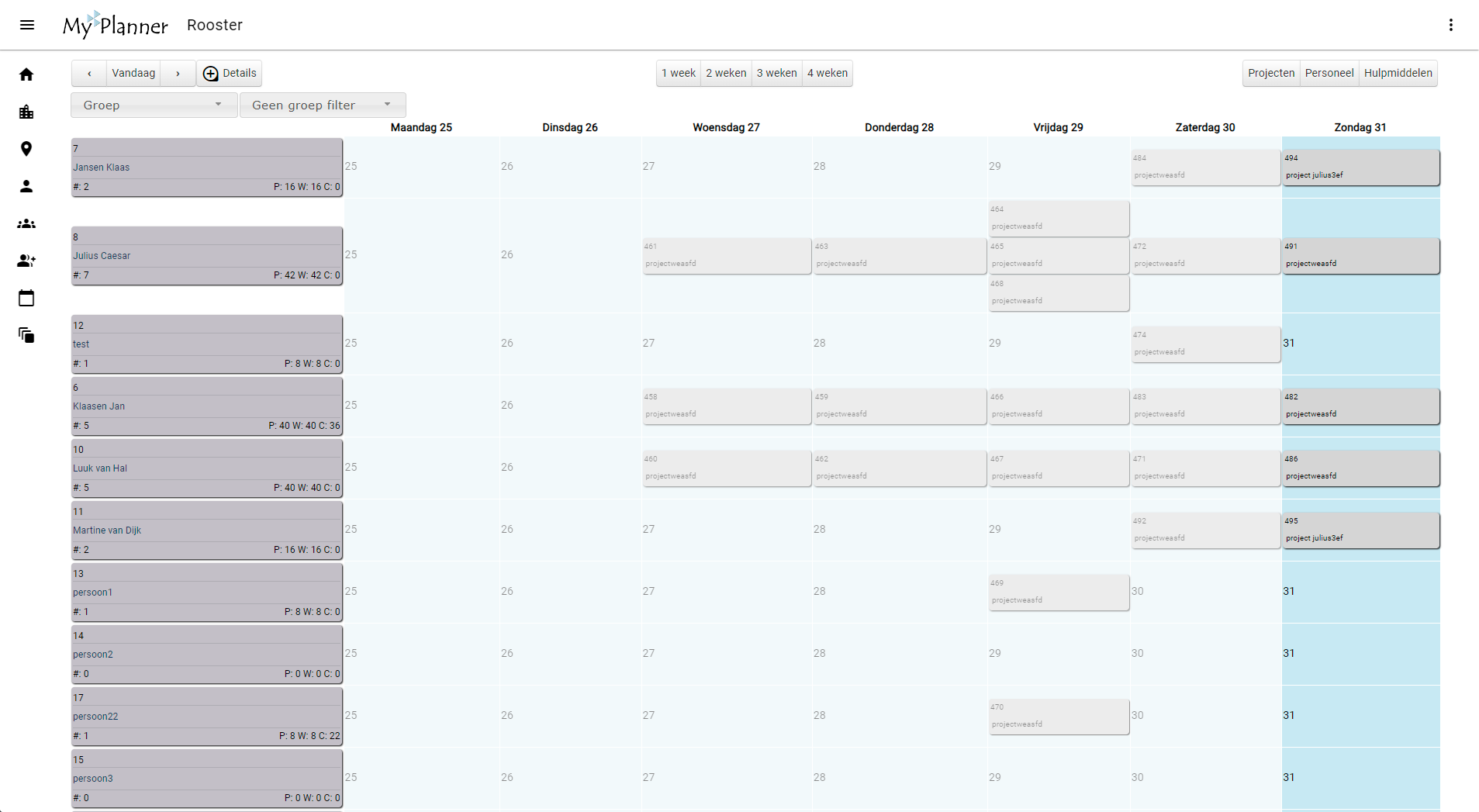This screenshot has height=812, width=1479.
Task: Click the Vandaag button
Action: click(x=133, y=73)
